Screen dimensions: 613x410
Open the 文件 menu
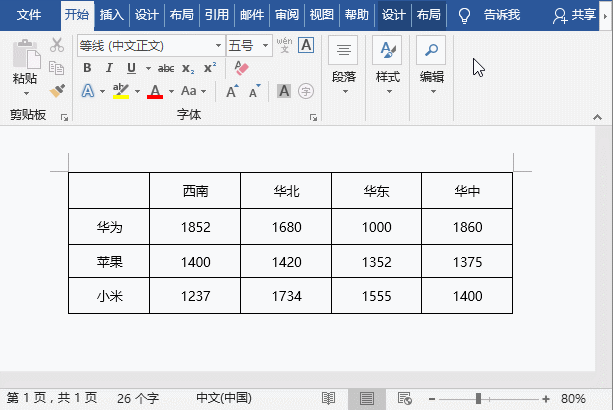click(29, 15)
